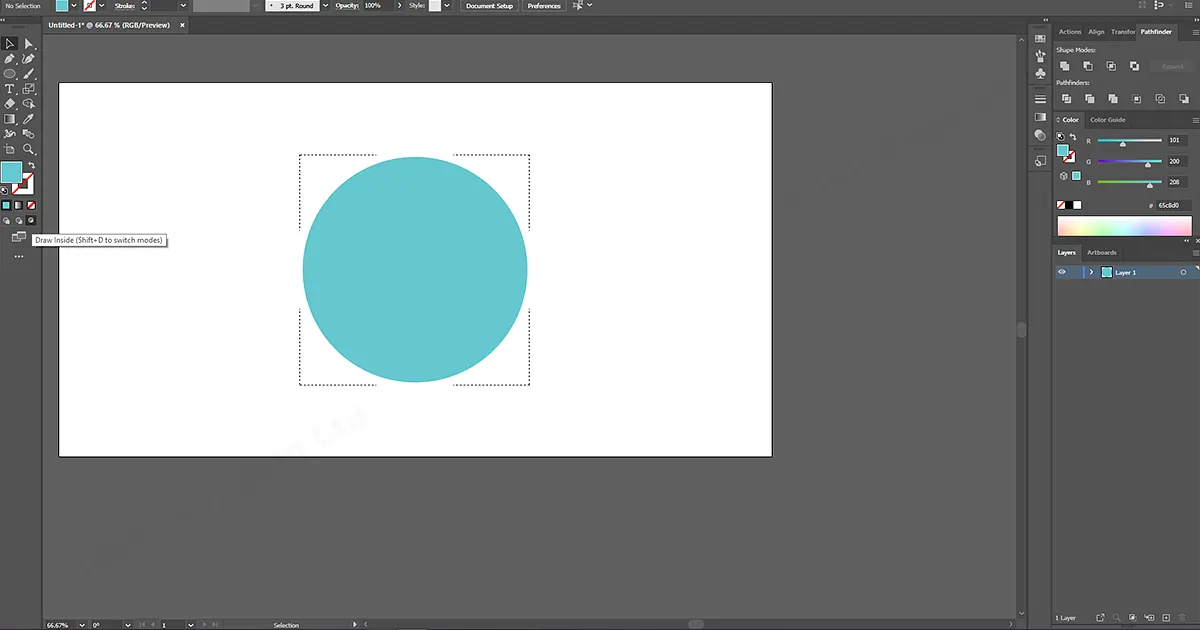Activate the Zoom tool
Screen dimensions: 1200x630
(28, 149)
